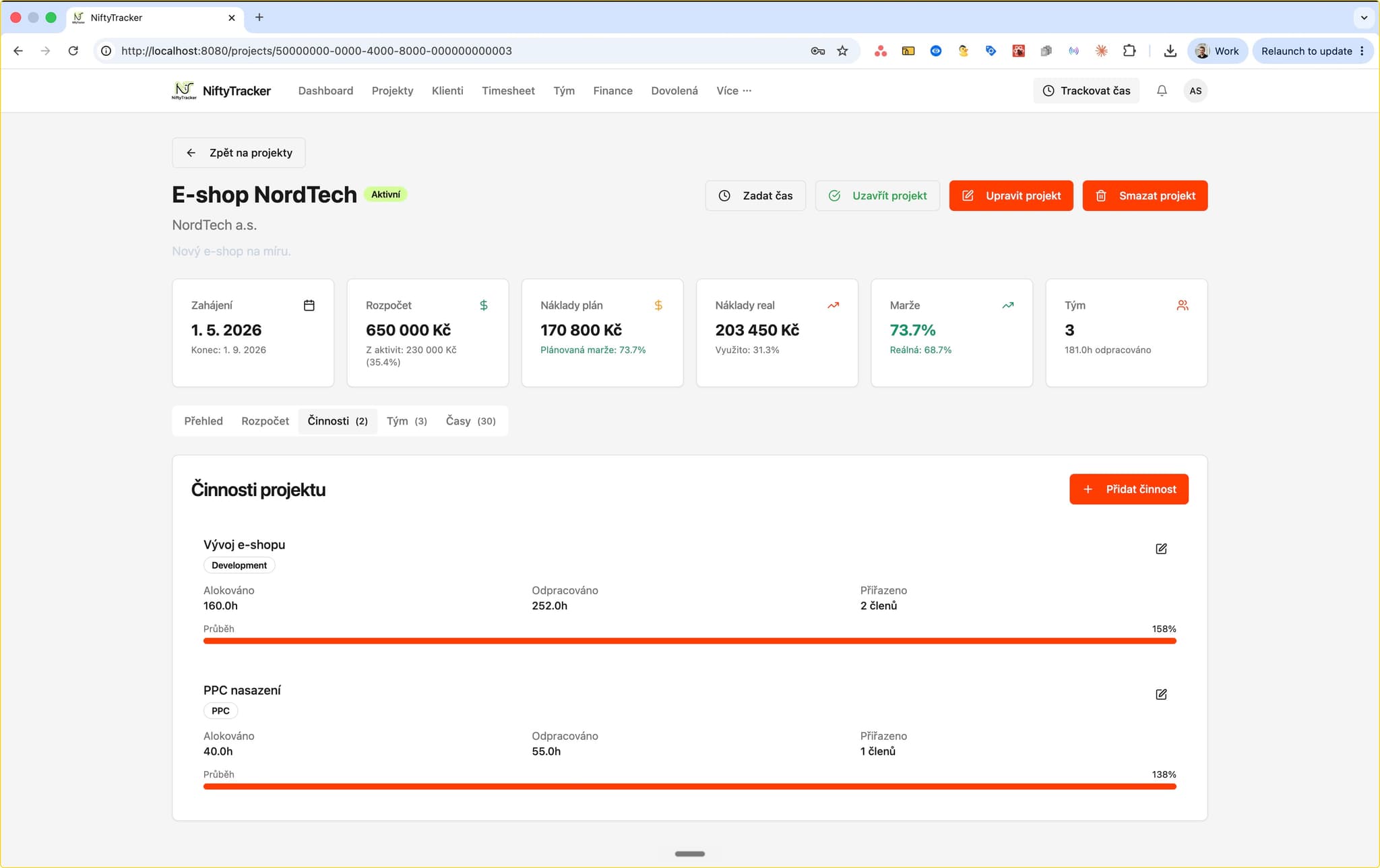The height and width of the screenshot is (868, 1380).
Task: Click the 203 450 Kč real costs value
Action: pos(757,330)
